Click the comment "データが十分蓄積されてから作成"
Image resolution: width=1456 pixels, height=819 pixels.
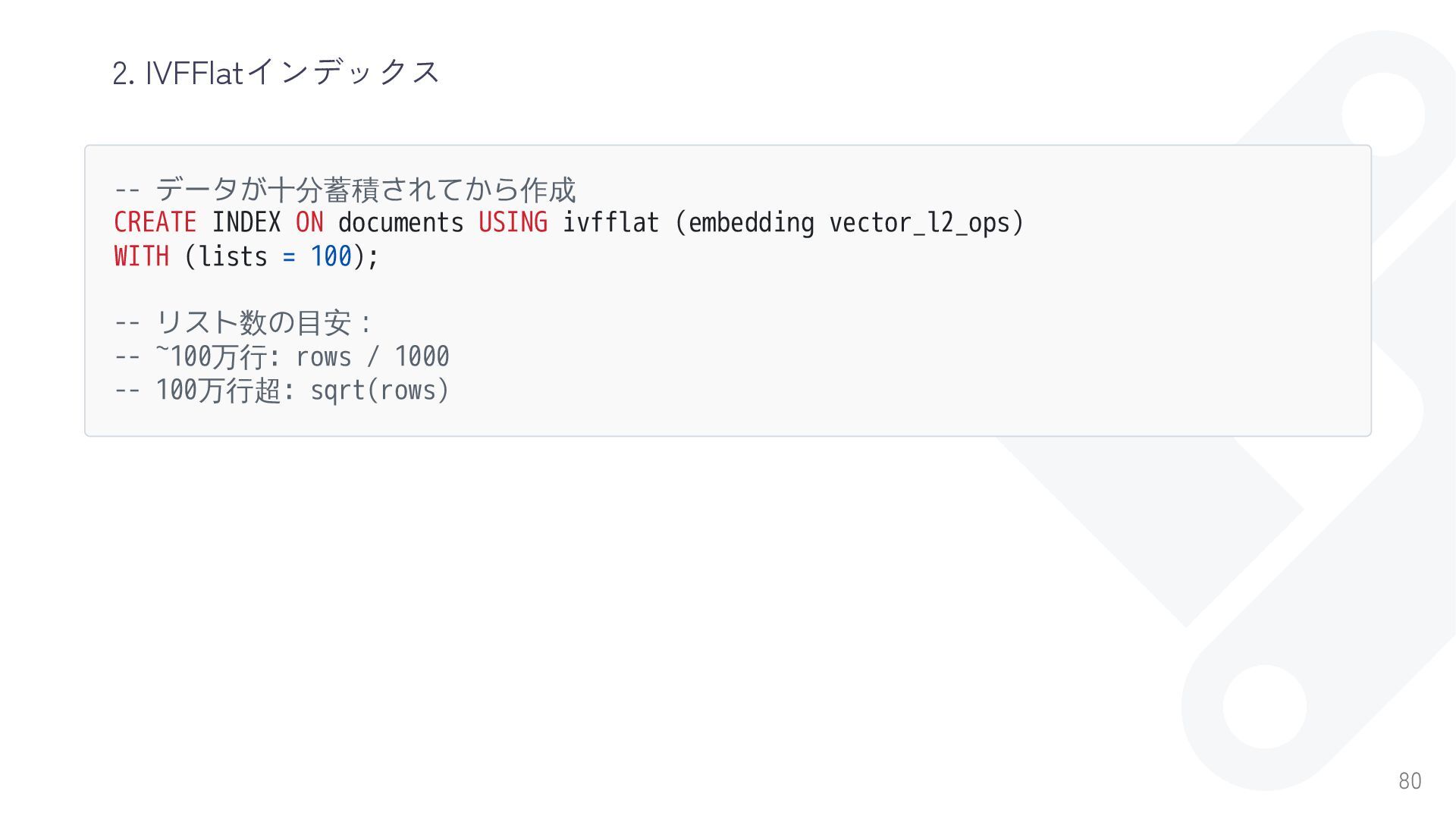[366, 190]
